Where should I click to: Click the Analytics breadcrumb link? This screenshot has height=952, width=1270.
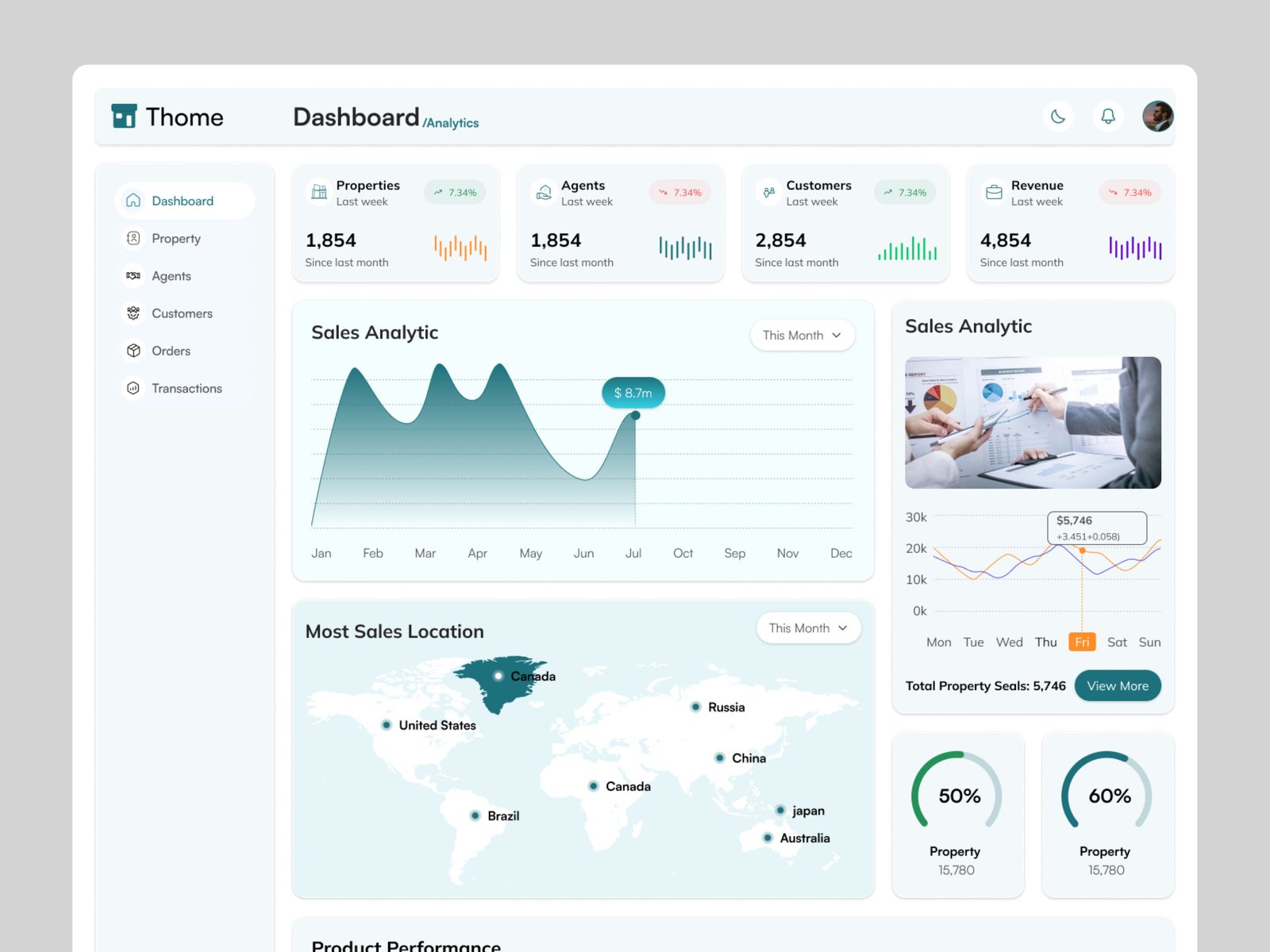[451, 123]
